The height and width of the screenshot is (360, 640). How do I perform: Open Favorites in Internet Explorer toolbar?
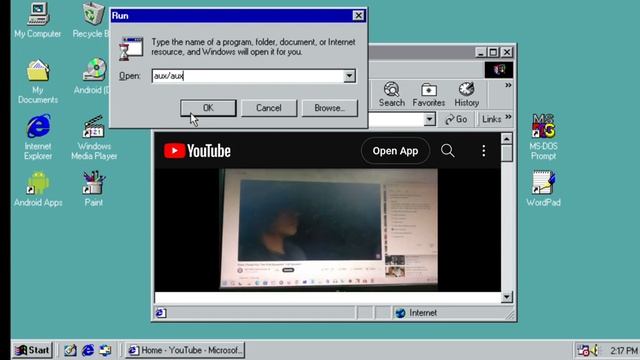tap(429, 95)
